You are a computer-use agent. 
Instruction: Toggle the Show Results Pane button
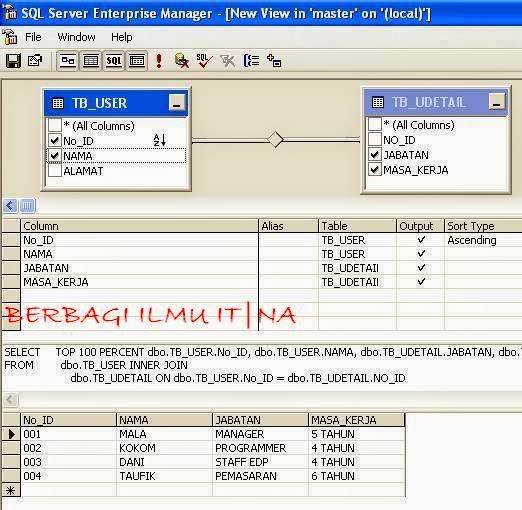point(137,61)
